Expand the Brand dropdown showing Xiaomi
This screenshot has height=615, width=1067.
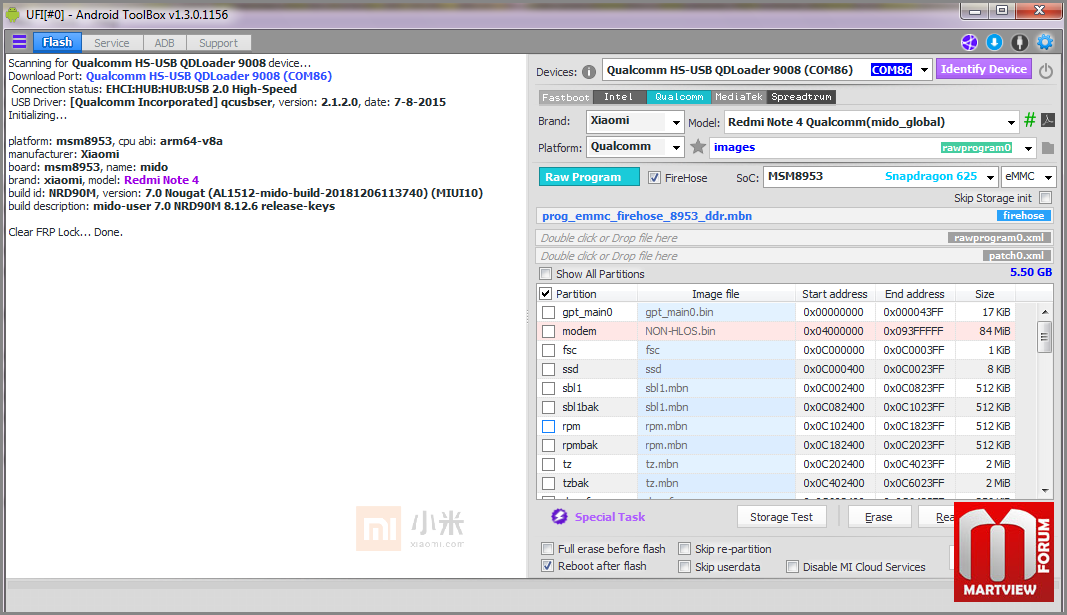675,122
